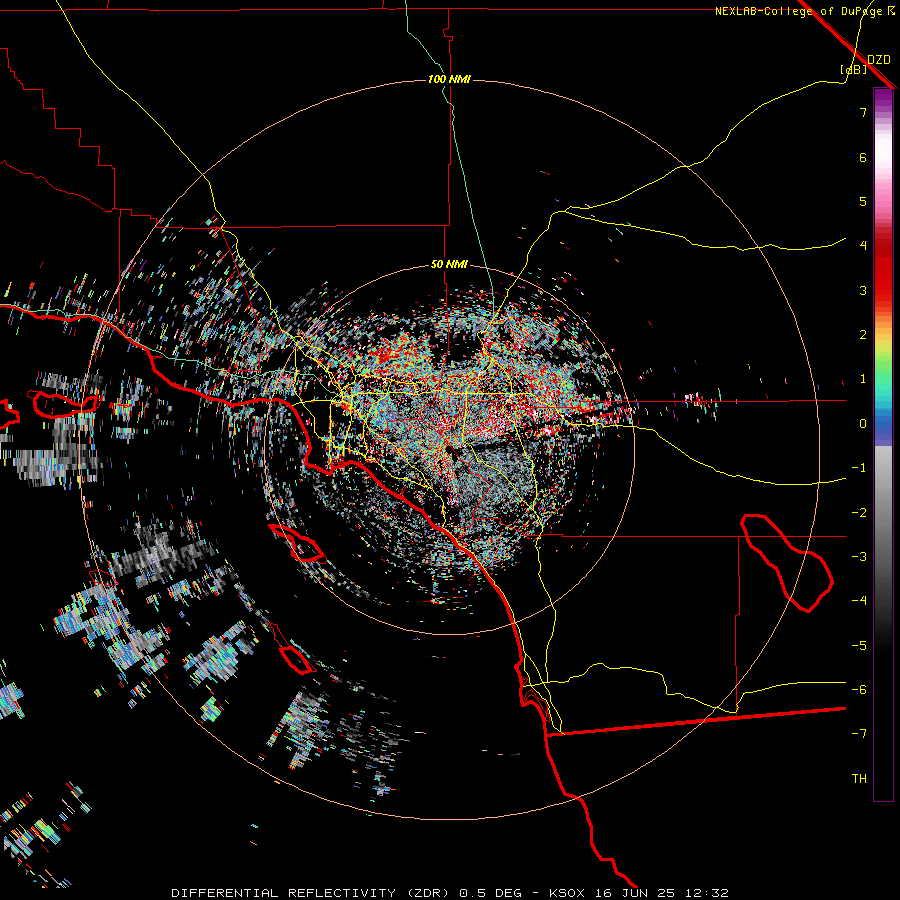Screen dimensions: 900x900
Task: Click the DZD legend title
Action: click(878, 60)
